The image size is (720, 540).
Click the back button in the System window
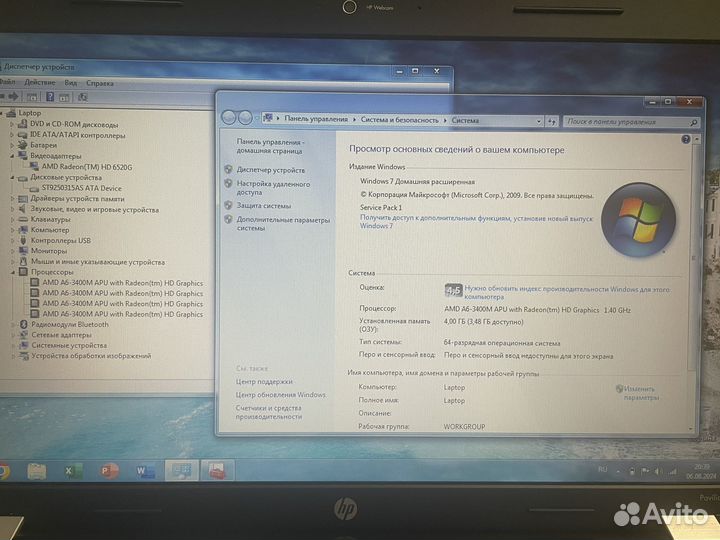click(229, 118)
